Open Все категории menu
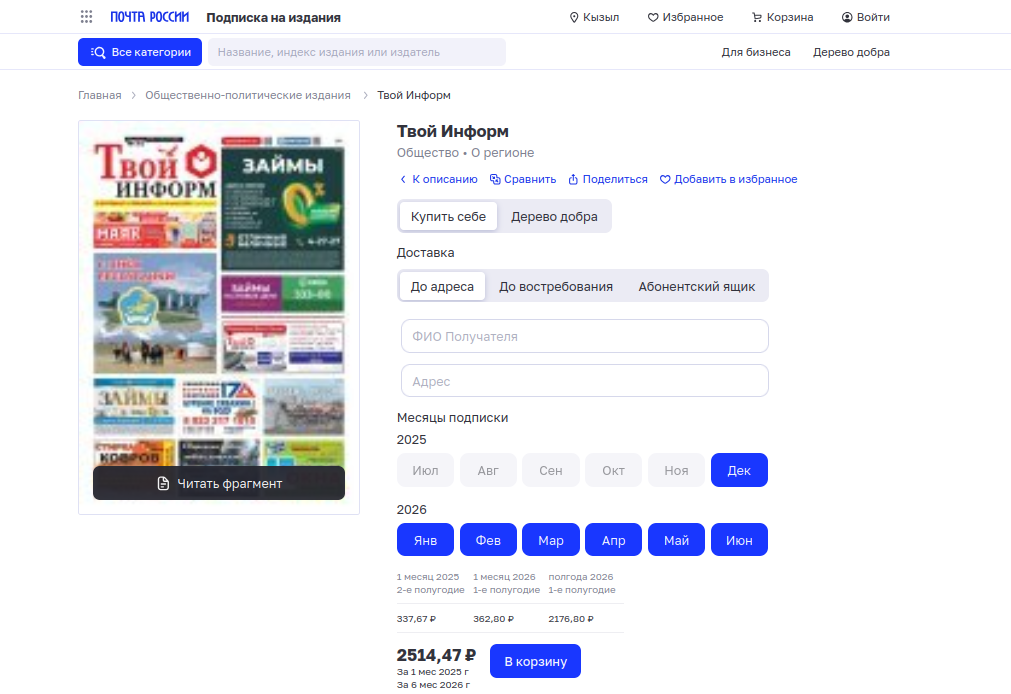Screen dimensions: 1011x694 (x=140, y=52)
